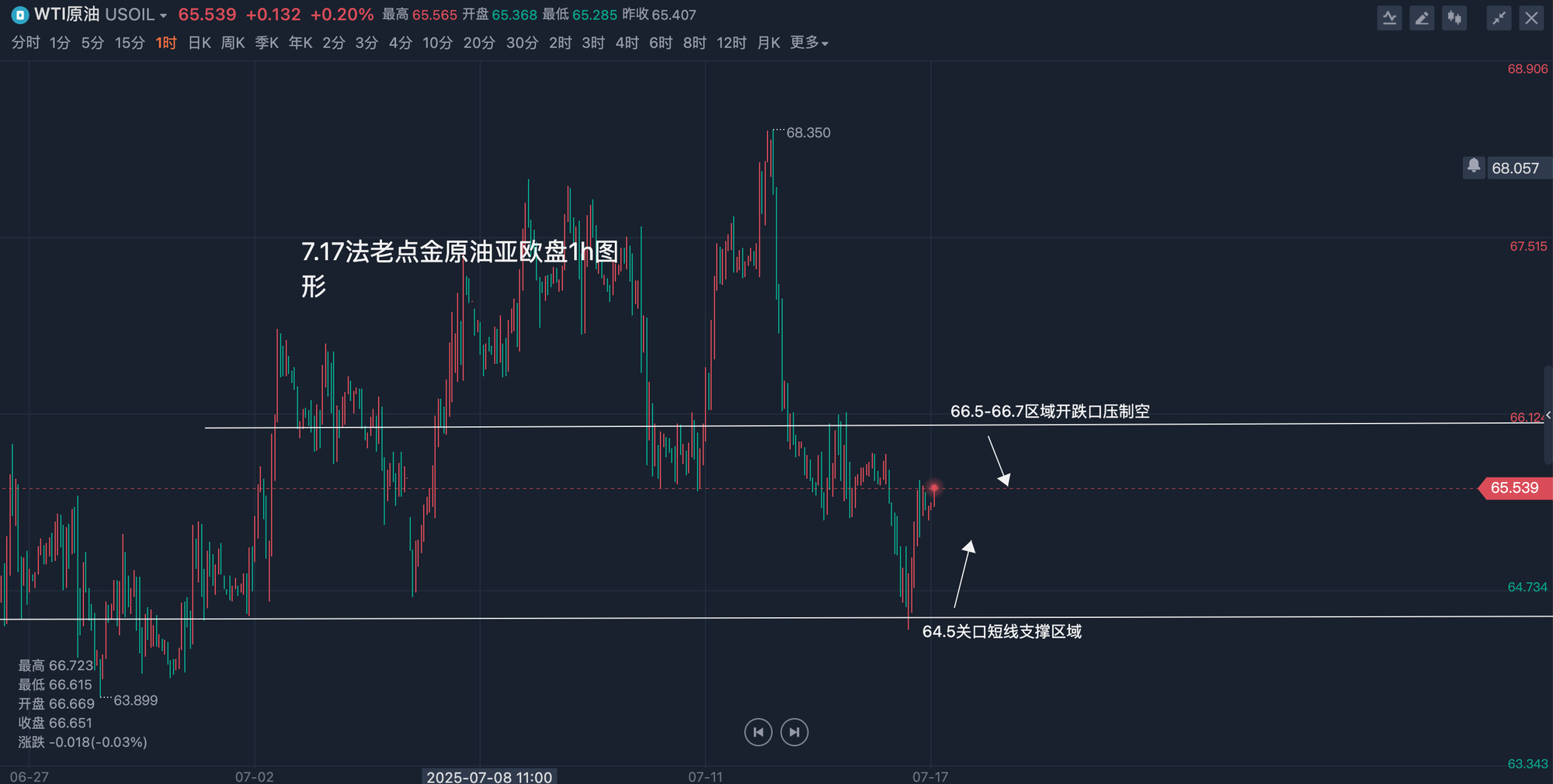The image size is (1553, 784).
Task: Exit fullscreen with the shrink arrows icon
Action: [1499, 18]
